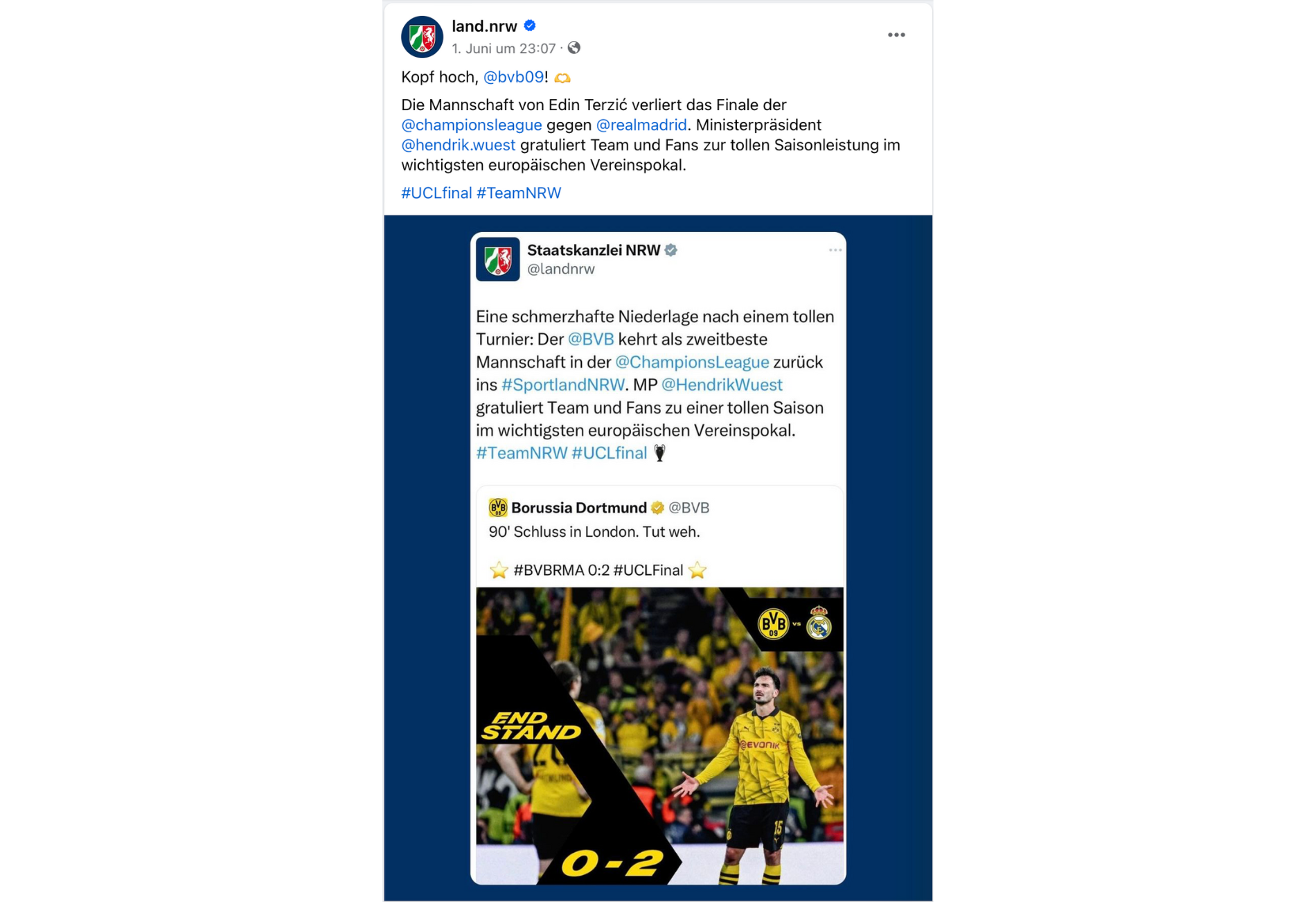Screen dimensions: 1316x902
Task: Open the @realmadrid mention link
Action: point(641,125)
